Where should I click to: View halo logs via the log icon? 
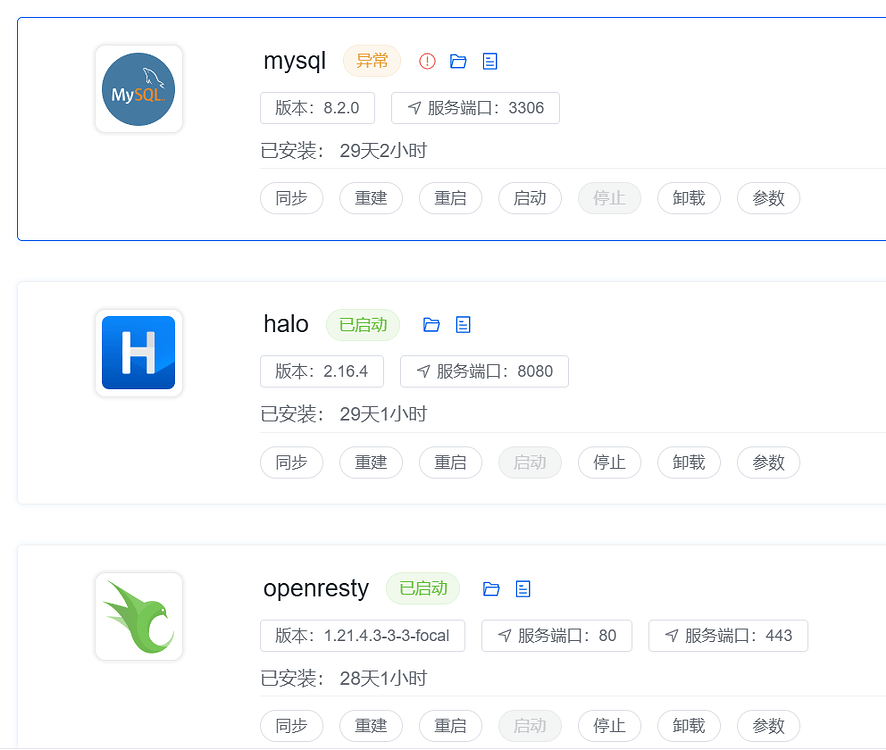click(462, 324)
